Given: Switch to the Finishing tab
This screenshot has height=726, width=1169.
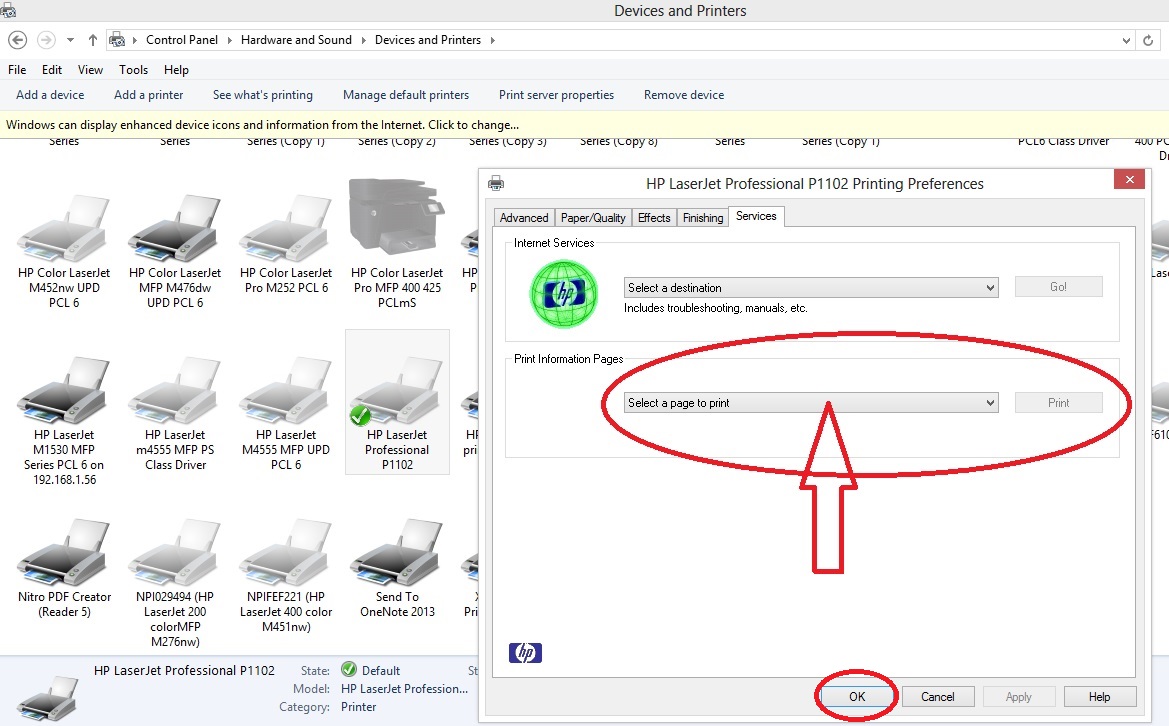Looking at the screenshot, I should [x=703, y=218].
